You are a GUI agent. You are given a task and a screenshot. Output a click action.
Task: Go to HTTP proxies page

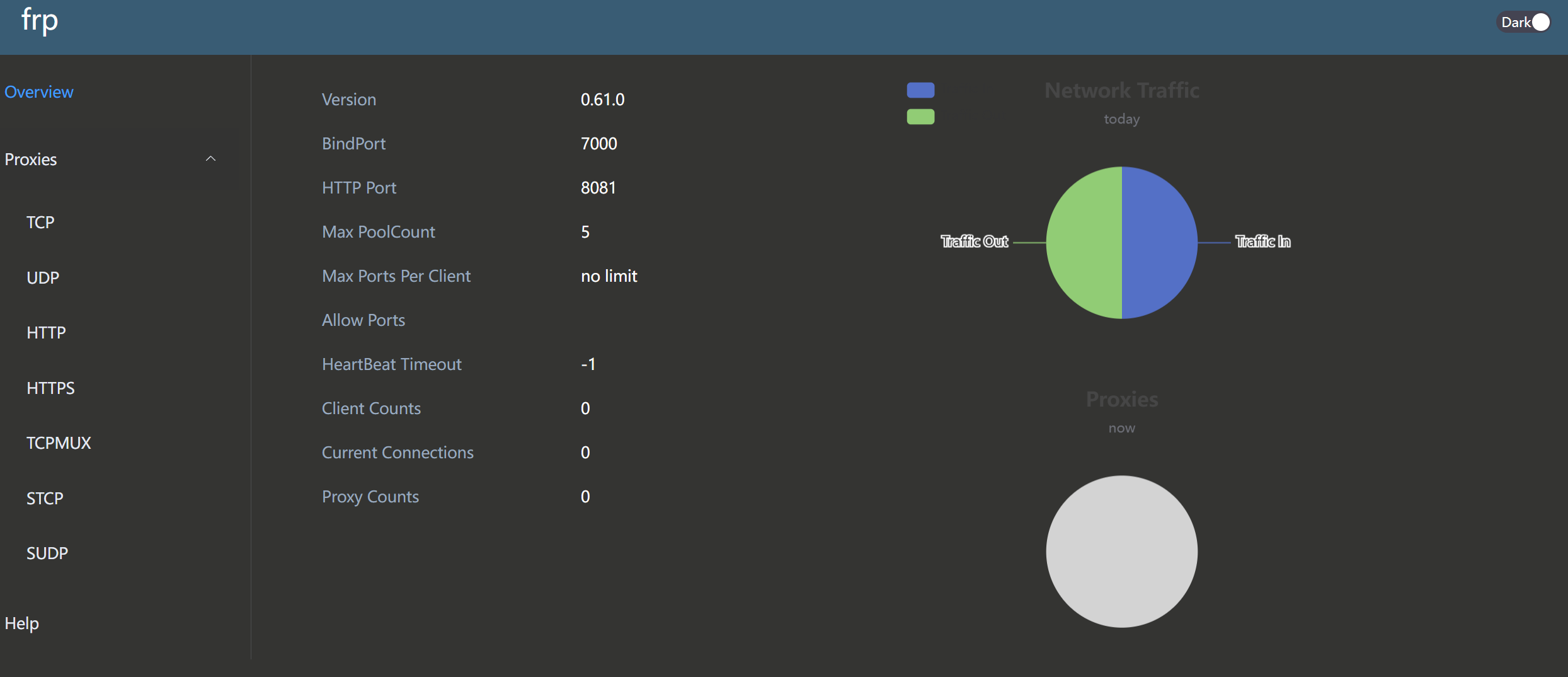46,333
